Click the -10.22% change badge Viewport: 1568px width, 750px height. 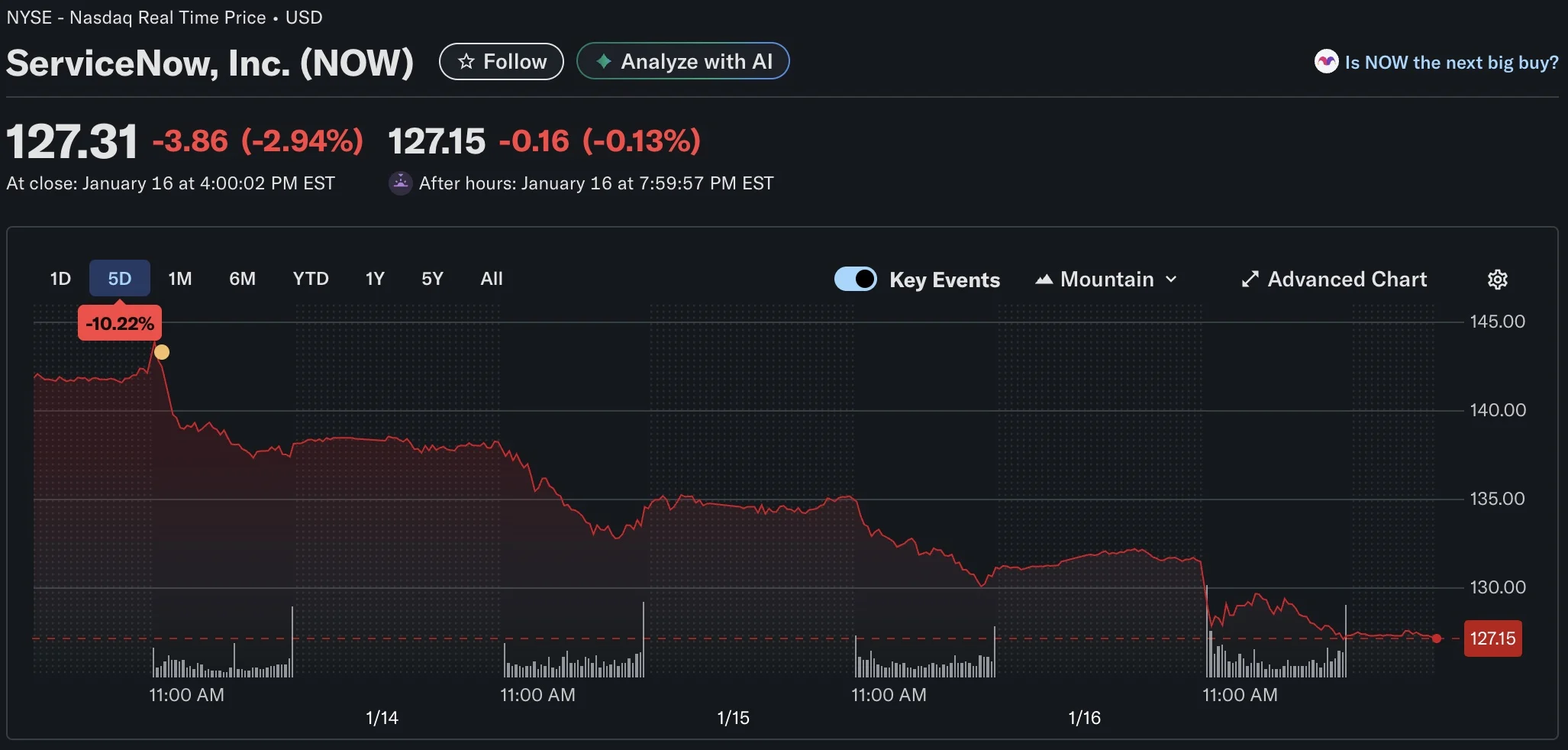[x=120, y=323]
